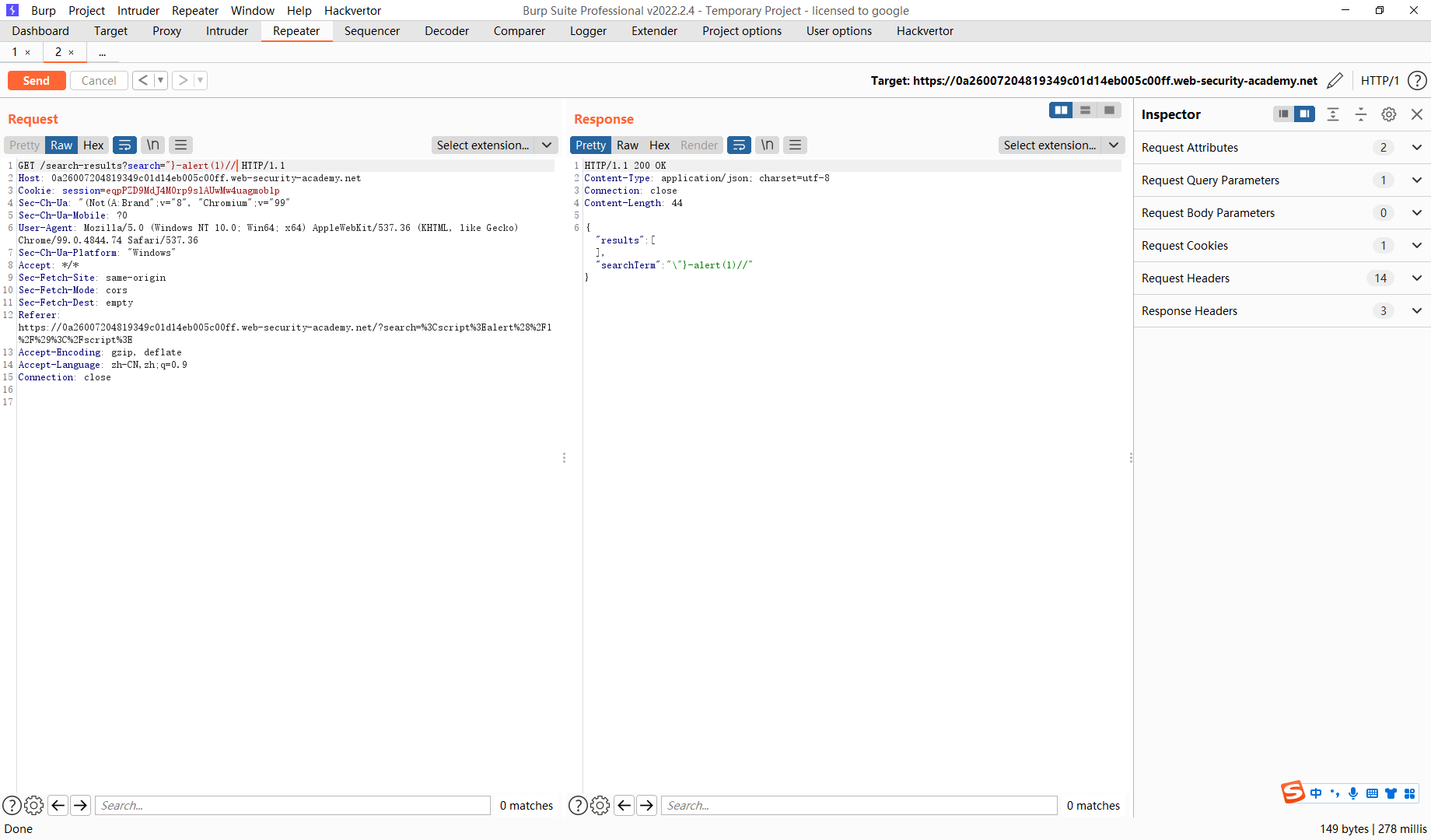1431x840 pixels.
Task: Select the combined single-pane view layout
Action: point(1109,110)
